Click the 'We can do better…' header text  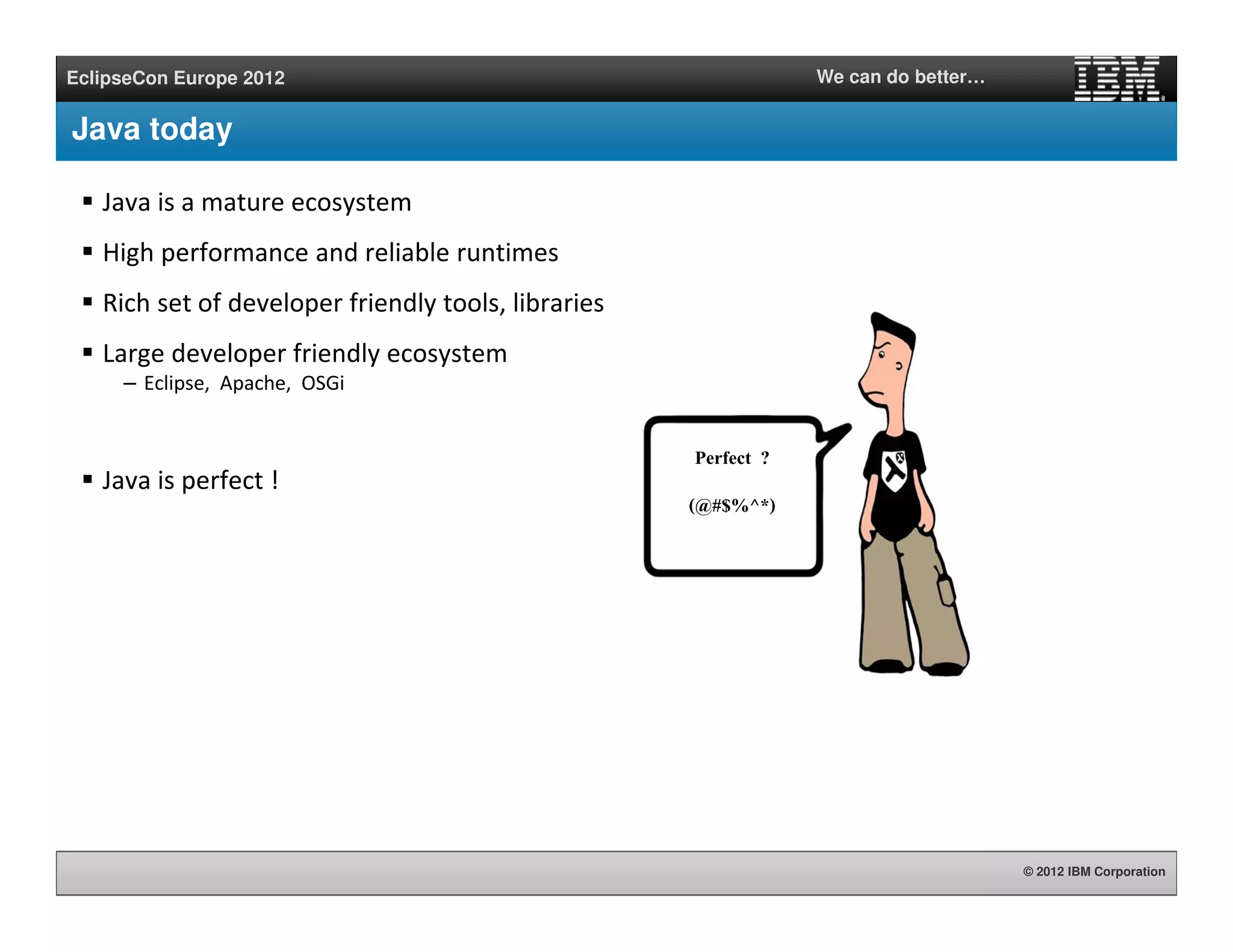coord(900,77)
